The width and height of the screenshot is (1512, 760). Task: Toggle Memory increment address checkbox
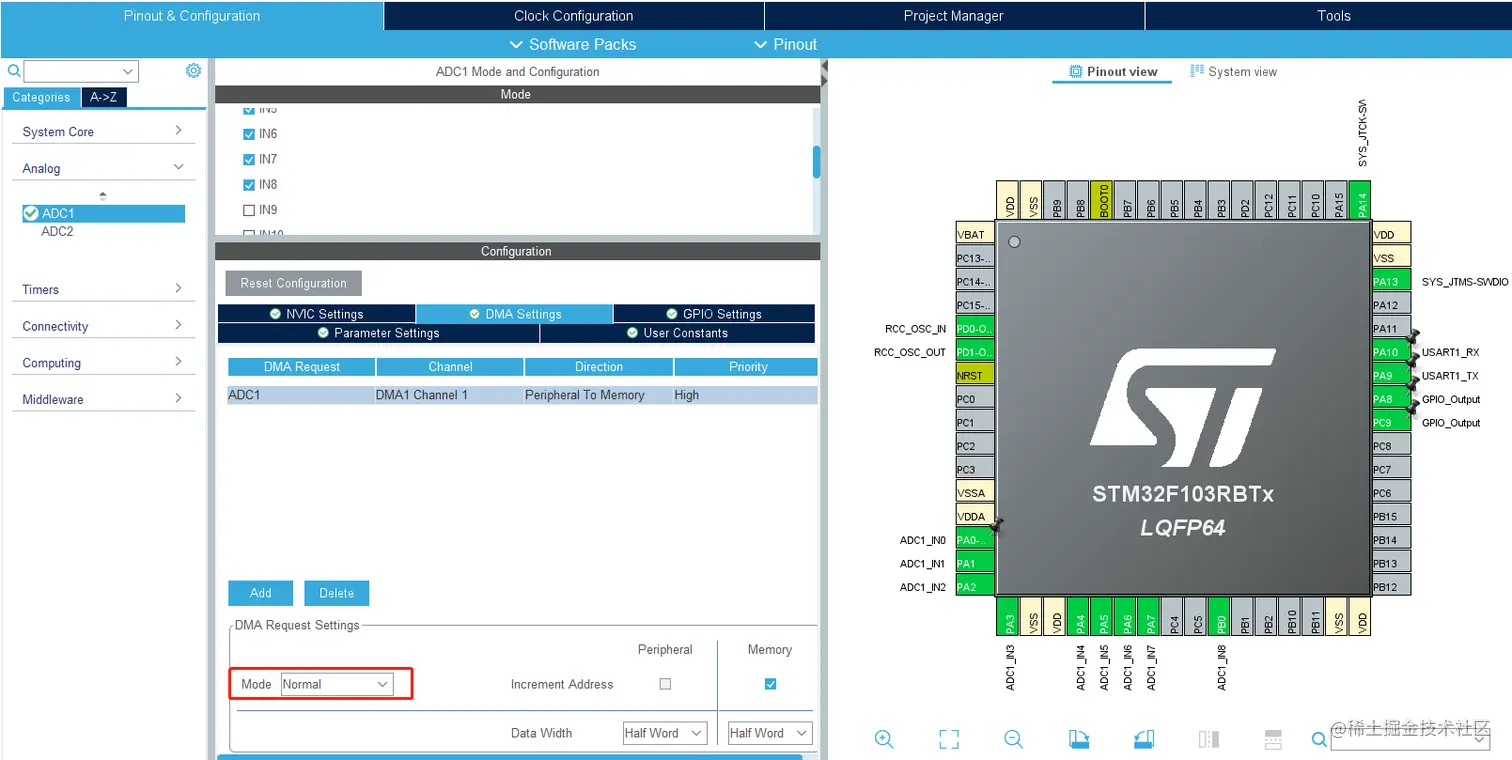coord(770,684)
